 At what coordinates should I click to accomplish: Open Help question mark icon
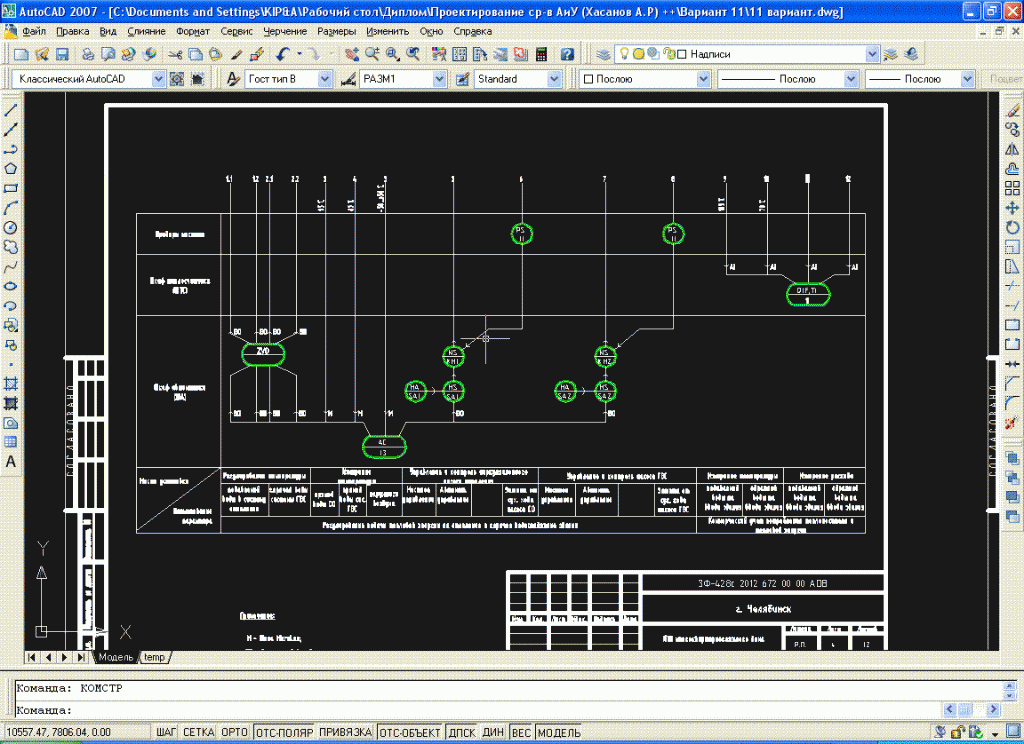[568, 55]
